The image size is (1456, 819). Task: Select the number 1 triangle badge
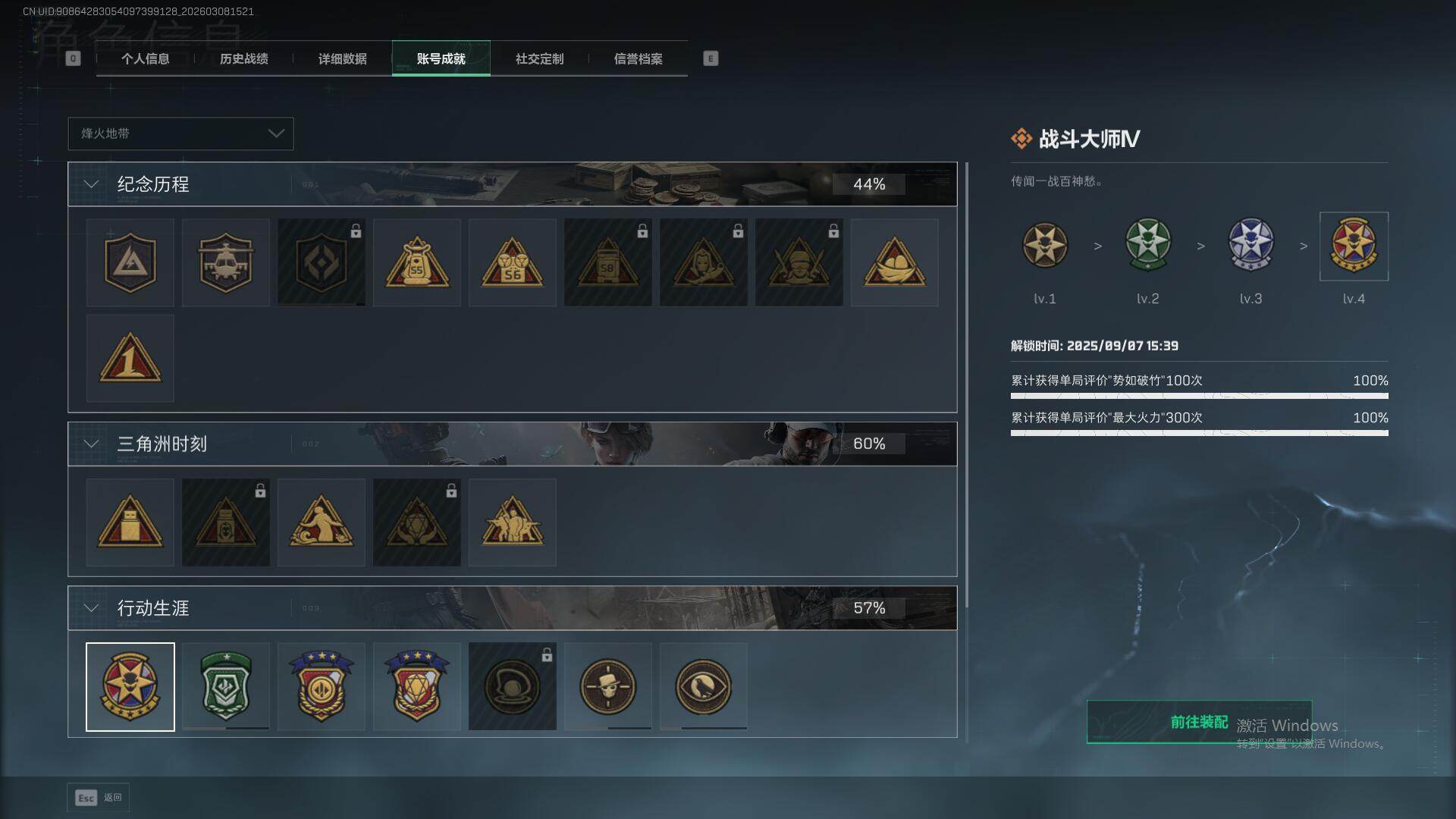130,358
